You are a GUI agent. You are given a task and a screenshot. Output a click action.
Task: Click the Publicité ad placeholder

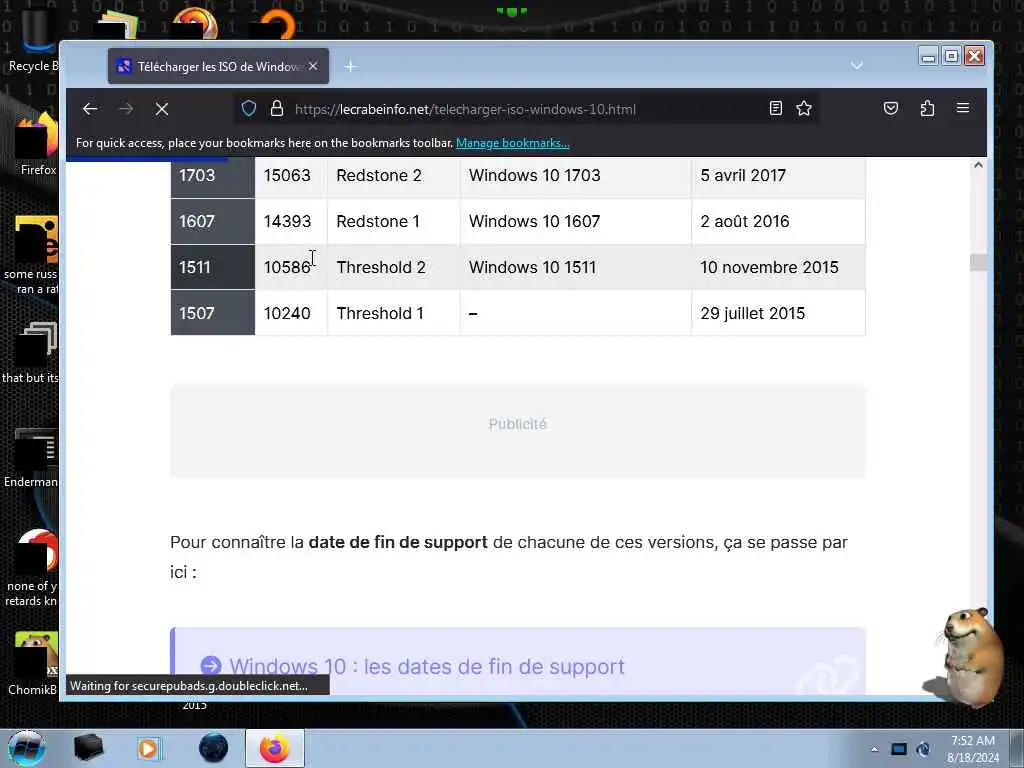click(518, 432)
